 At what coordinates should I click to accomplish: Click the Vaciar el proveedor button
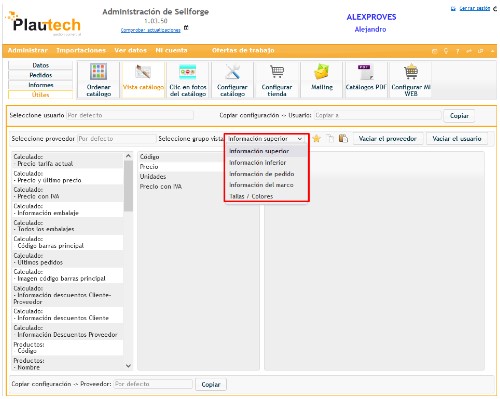388,138
